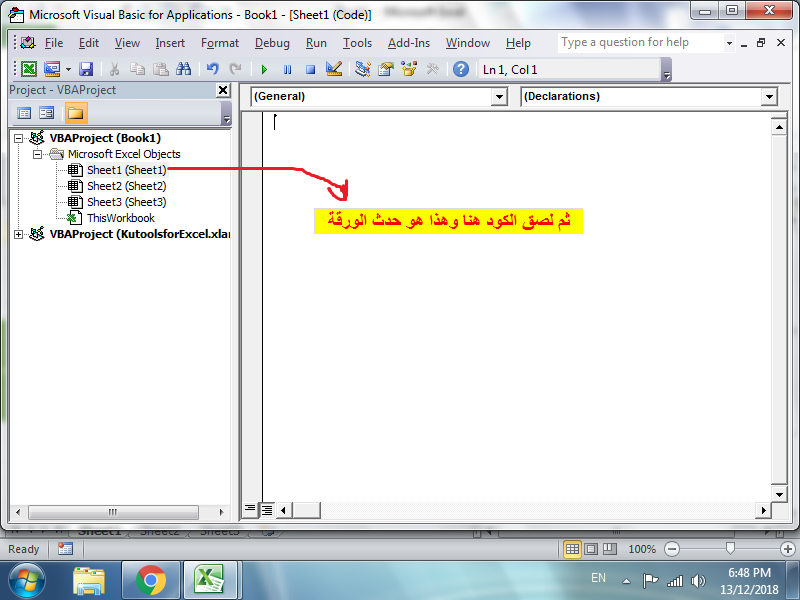Open the Insert menu
Viewport: 800px width, 600px height.
point(170,43)
